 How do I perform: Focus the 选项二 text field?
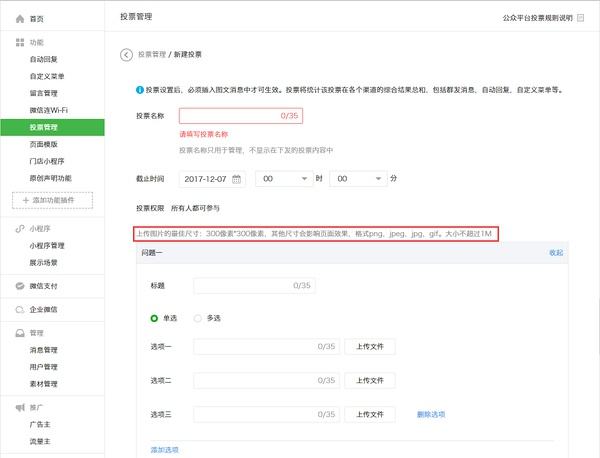(267, 380)
